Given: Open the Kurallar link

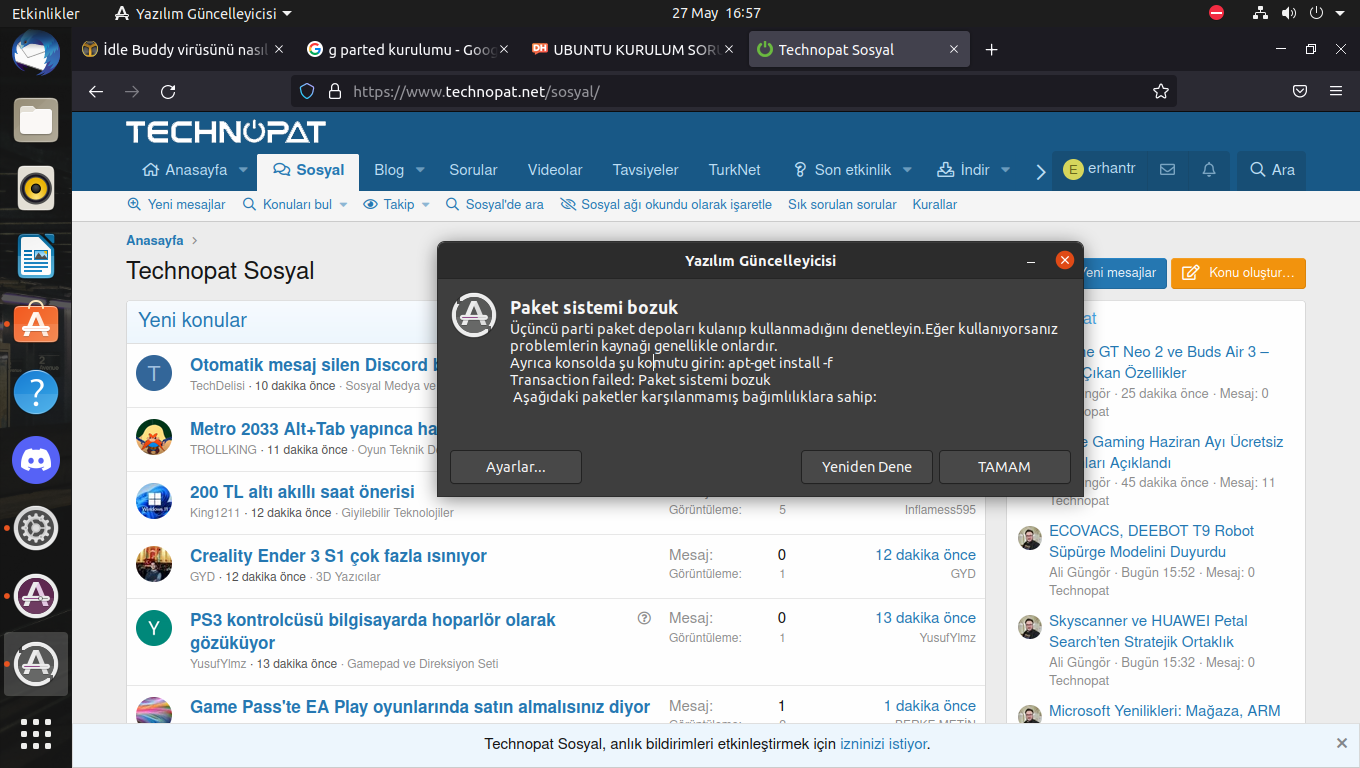Looking at the screenshot, I should click(x=935, y=204).
